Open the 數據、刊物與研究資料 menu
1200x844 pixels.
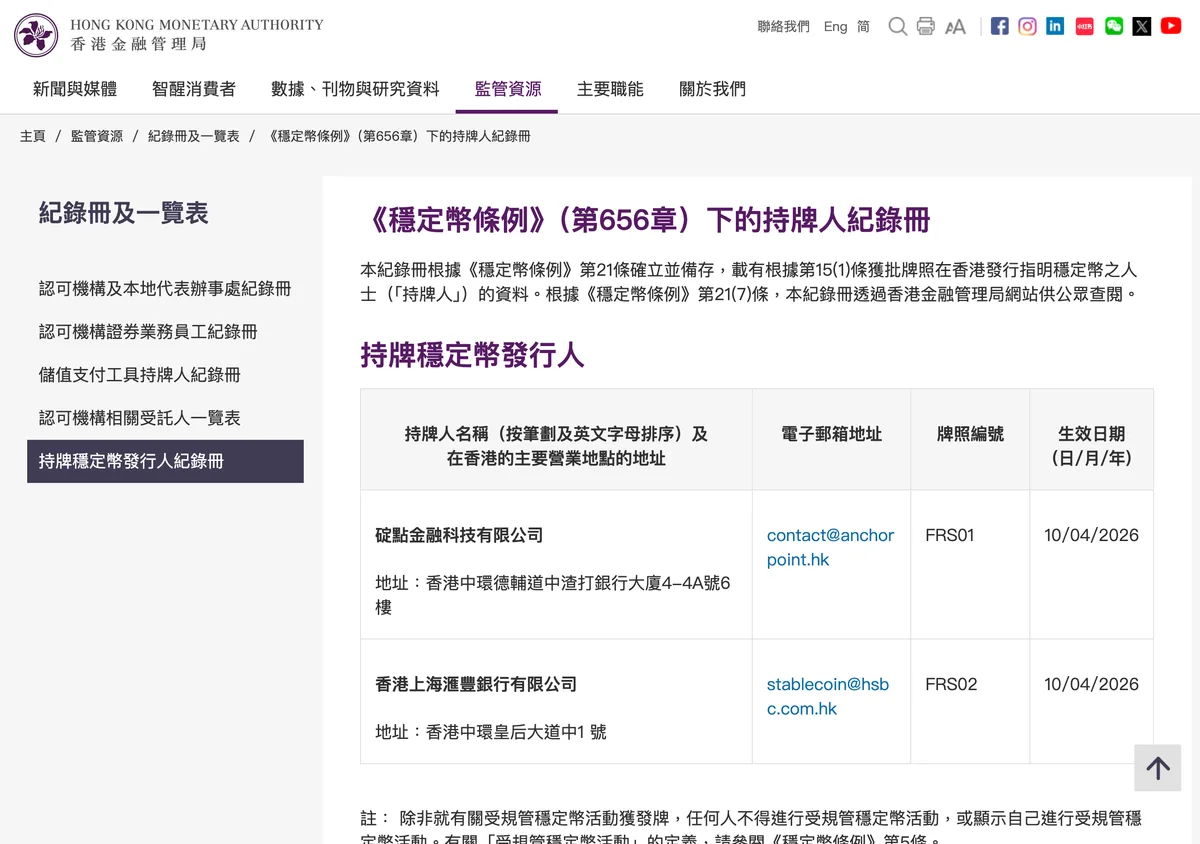355,89
